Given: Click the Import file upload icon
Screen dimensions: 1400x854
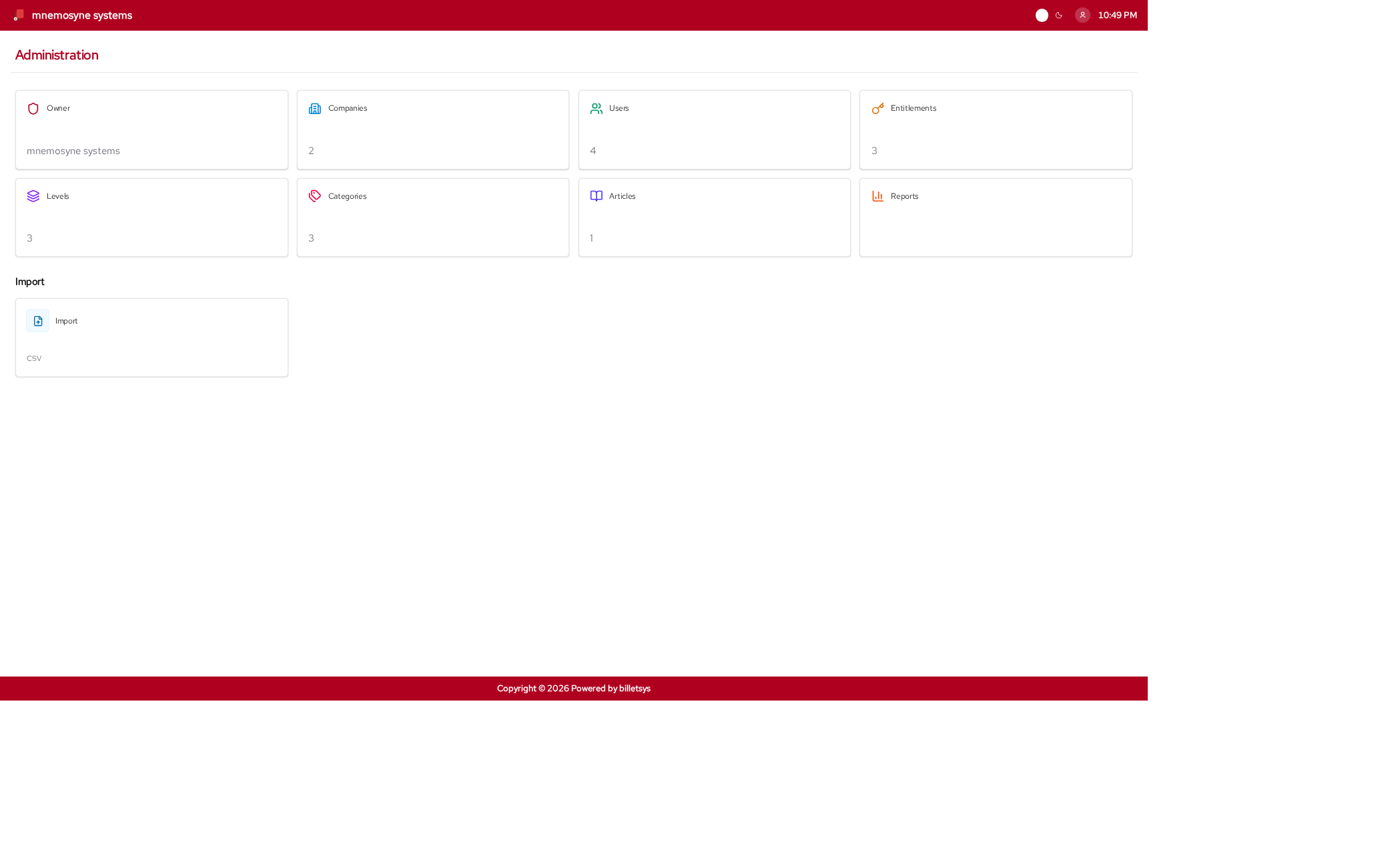Looking at the screenshot, I should [38, 321].
